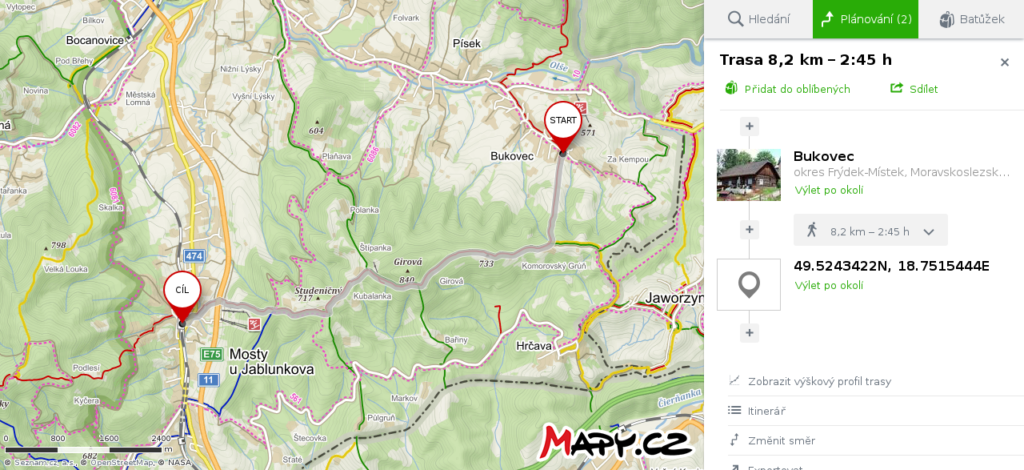Select the Plánování (2) tab
This screenshot has height=470, width=1024.
(x=865, y=19)
